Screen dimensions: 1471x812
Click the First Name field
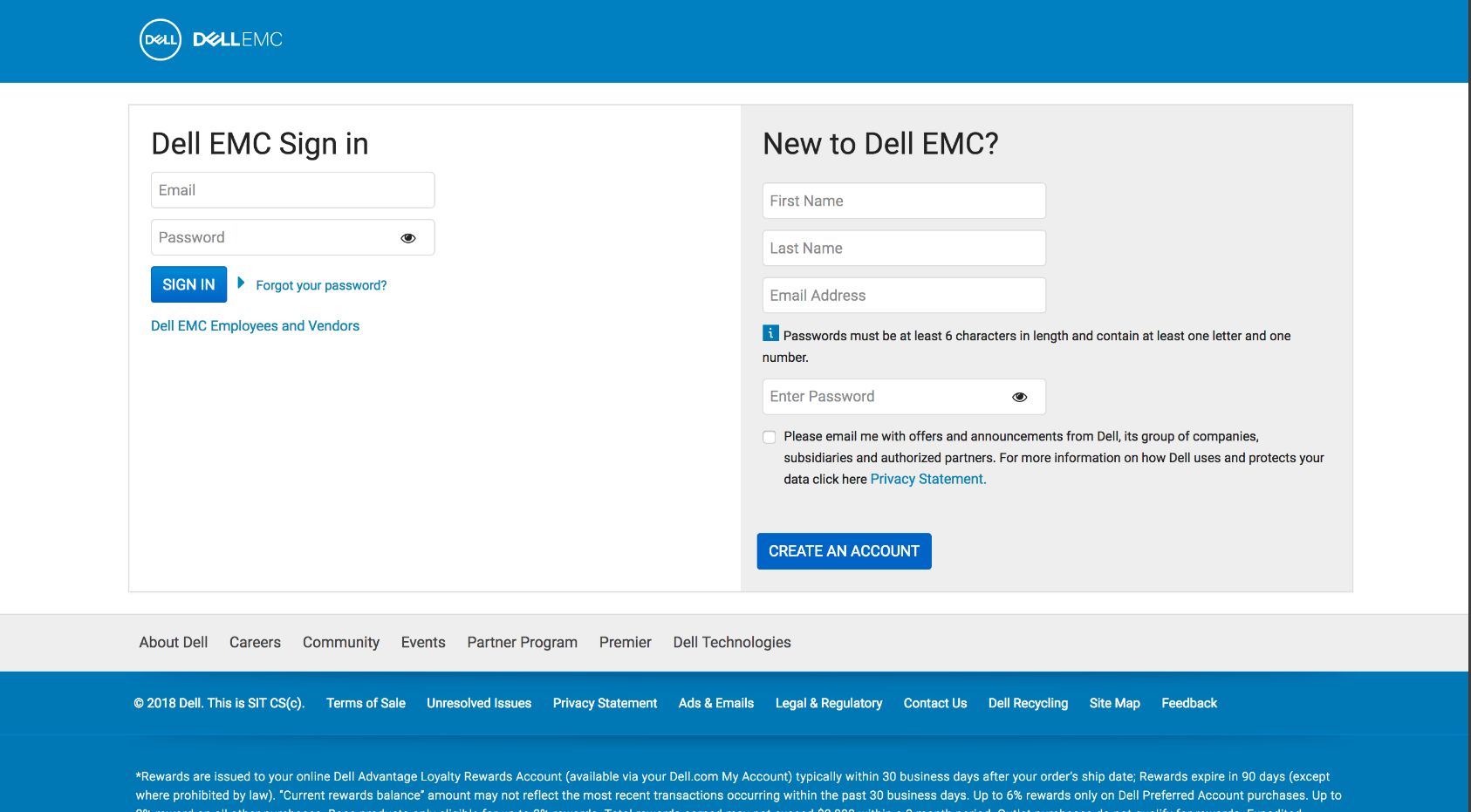pyautogui.click(x=903, y=201)
